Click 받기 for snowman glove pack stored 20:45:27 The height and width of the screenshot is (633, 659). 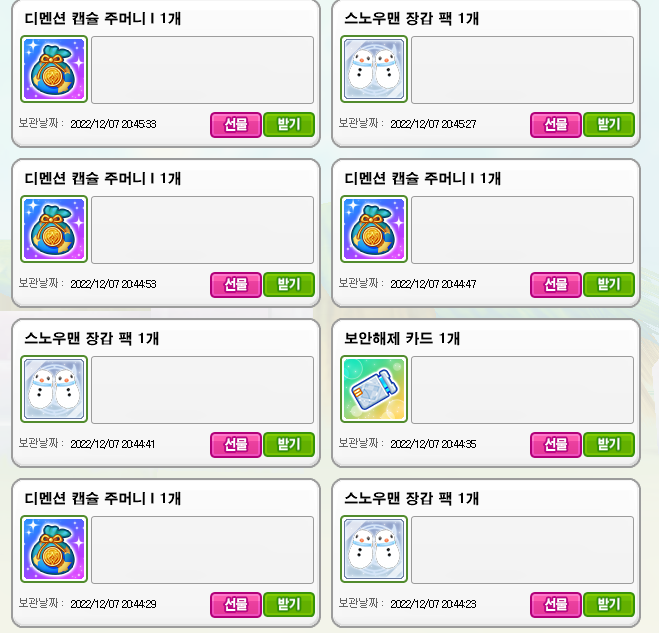click(x=609, y=124)
